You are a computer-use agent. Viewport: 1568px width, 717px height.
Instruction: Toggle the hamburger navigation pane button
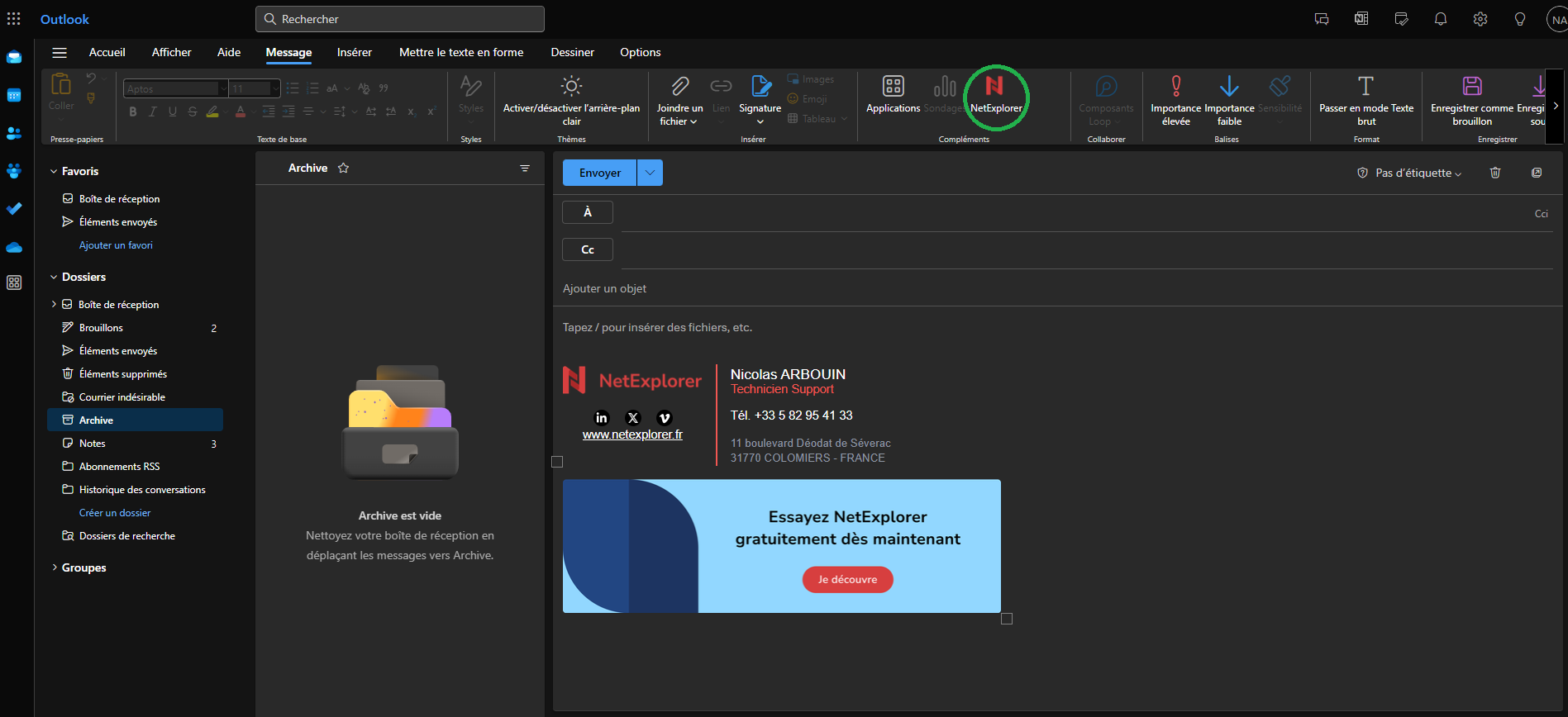tap(60, 52)
